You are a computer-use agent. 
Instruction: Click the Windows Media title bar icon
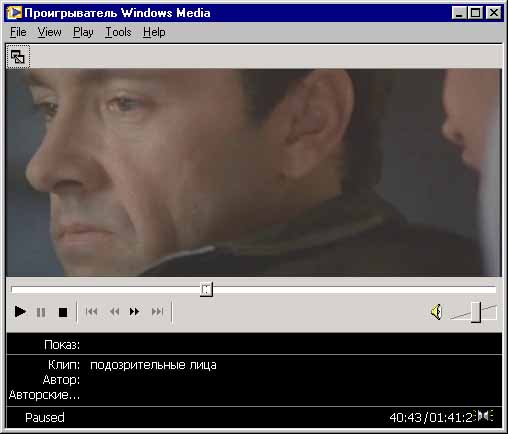click(14, 13)
